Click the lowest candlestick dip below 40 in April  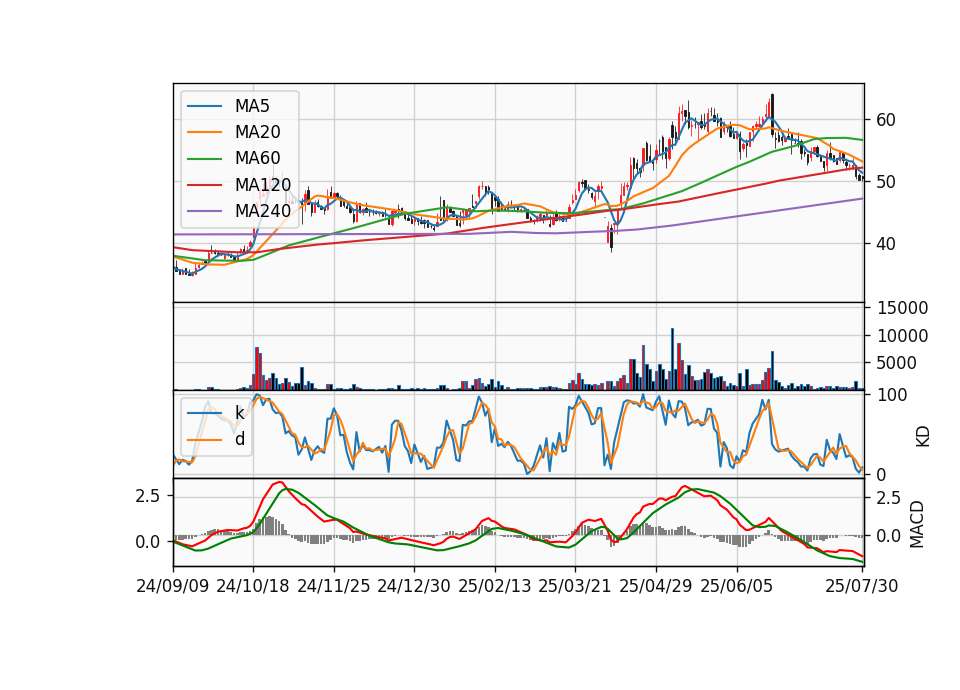click(x=611, y=238)
